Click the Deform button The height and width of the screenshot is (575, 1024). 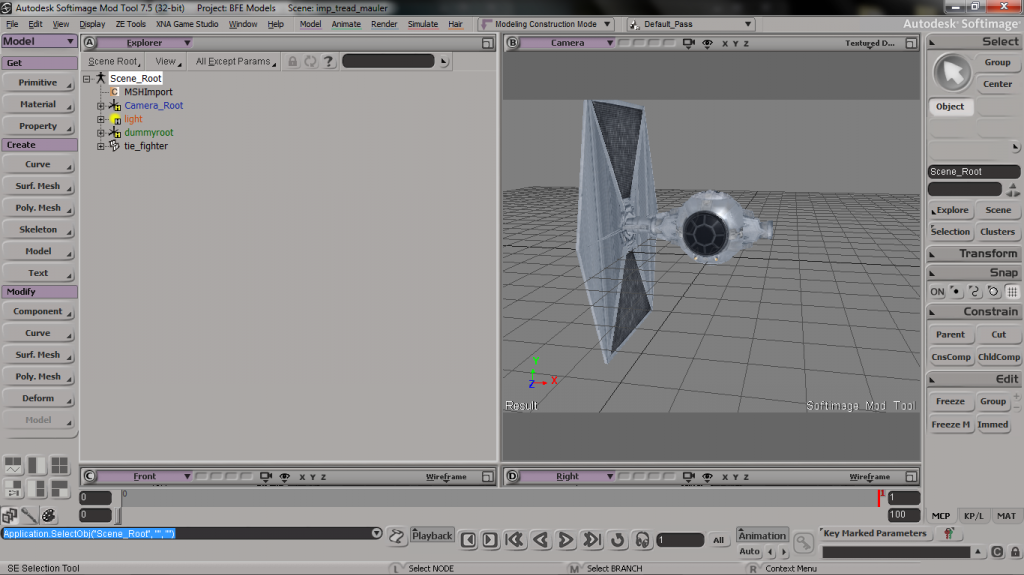pyautogui.click(x=38, y=399)
